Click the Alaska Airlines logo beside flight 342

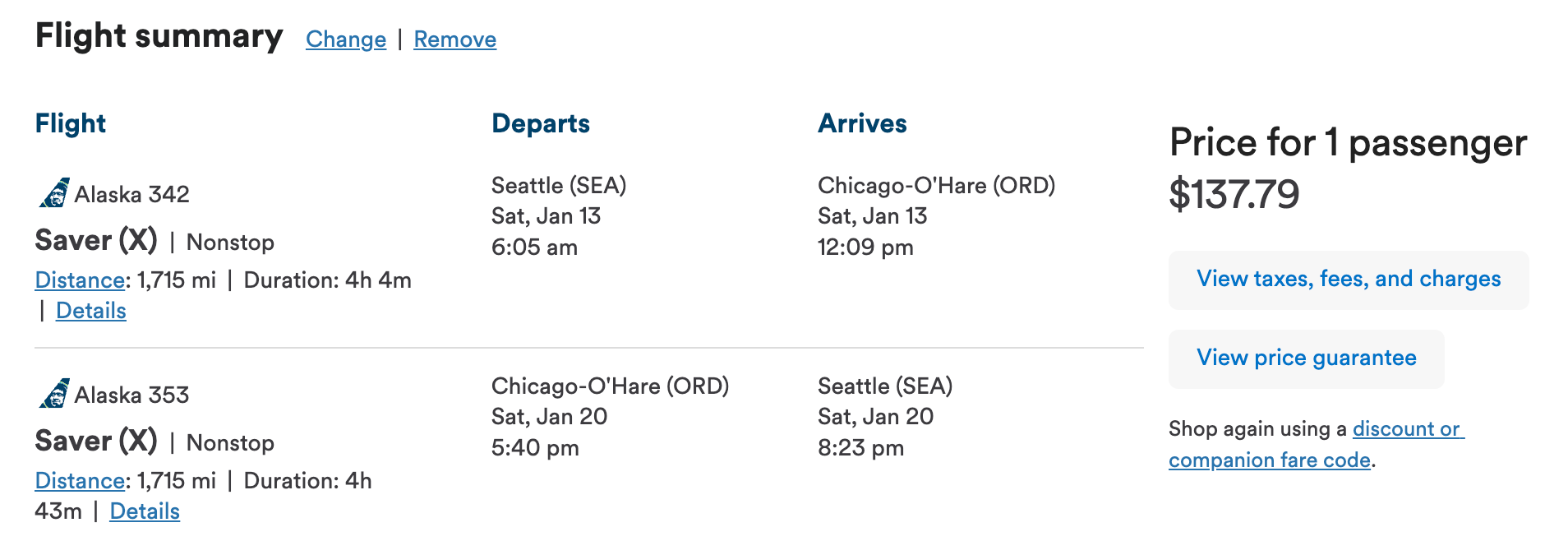tap(56, 194)
